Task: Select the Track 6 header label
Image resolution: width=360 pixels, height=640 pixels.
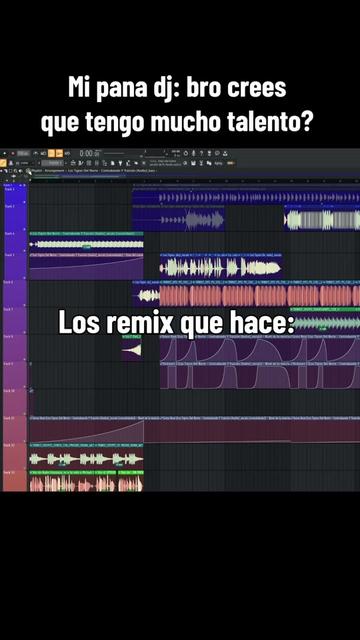Action: (9, 282)
